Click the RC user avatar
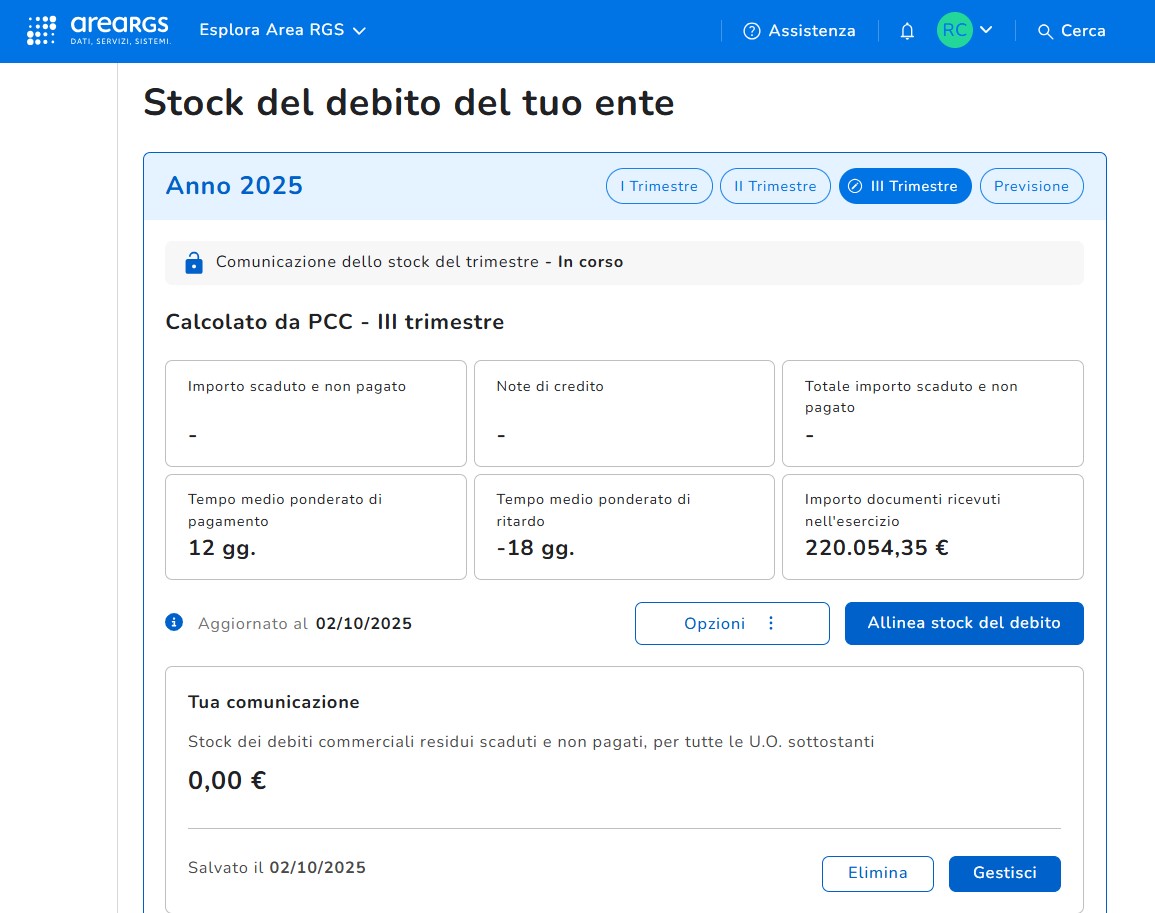This screenshot has height=913, width=1155. [x=954, y=31]
